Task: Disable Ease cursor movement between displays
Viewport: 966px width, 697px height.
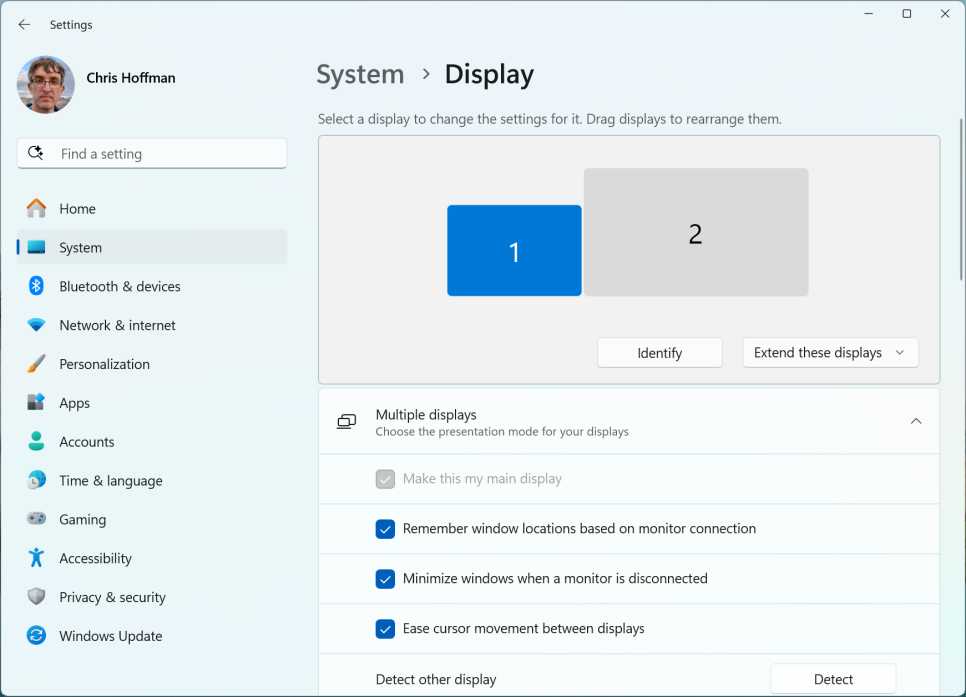Action: 385,629
